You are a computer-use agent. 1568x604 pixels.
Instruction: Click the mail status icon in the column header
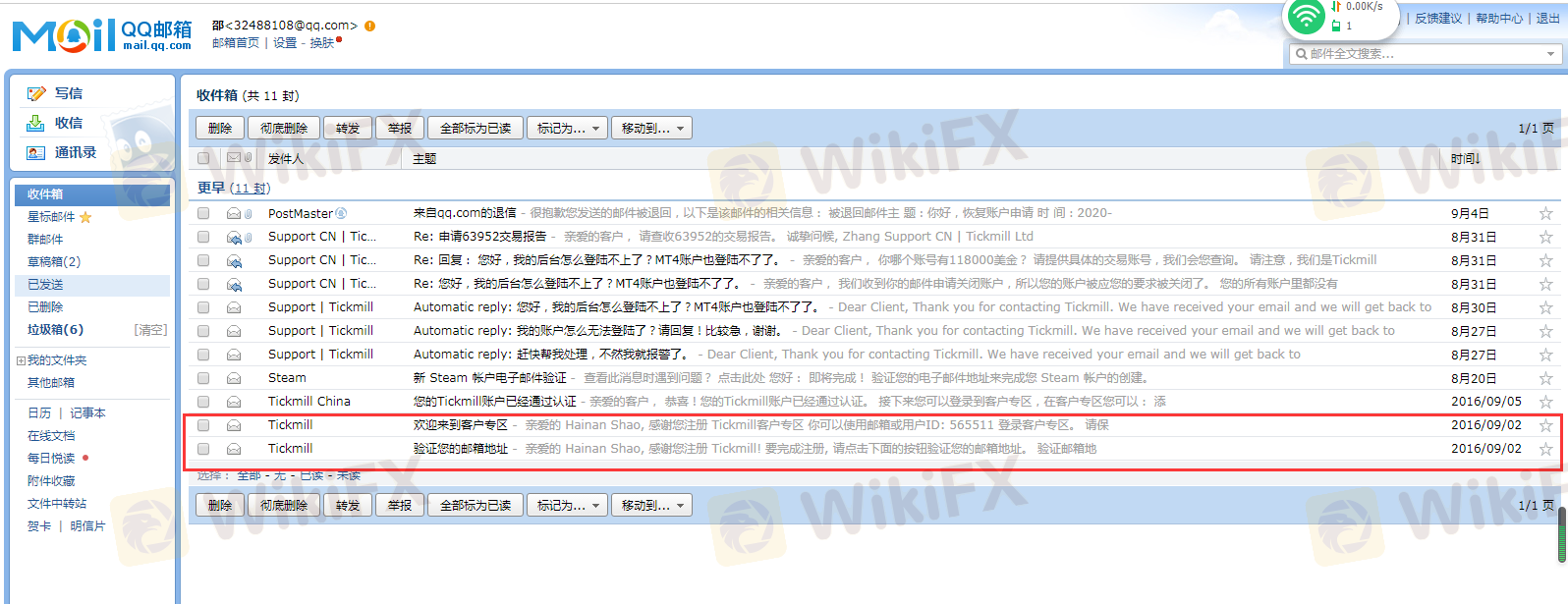[x=234, y=158]
